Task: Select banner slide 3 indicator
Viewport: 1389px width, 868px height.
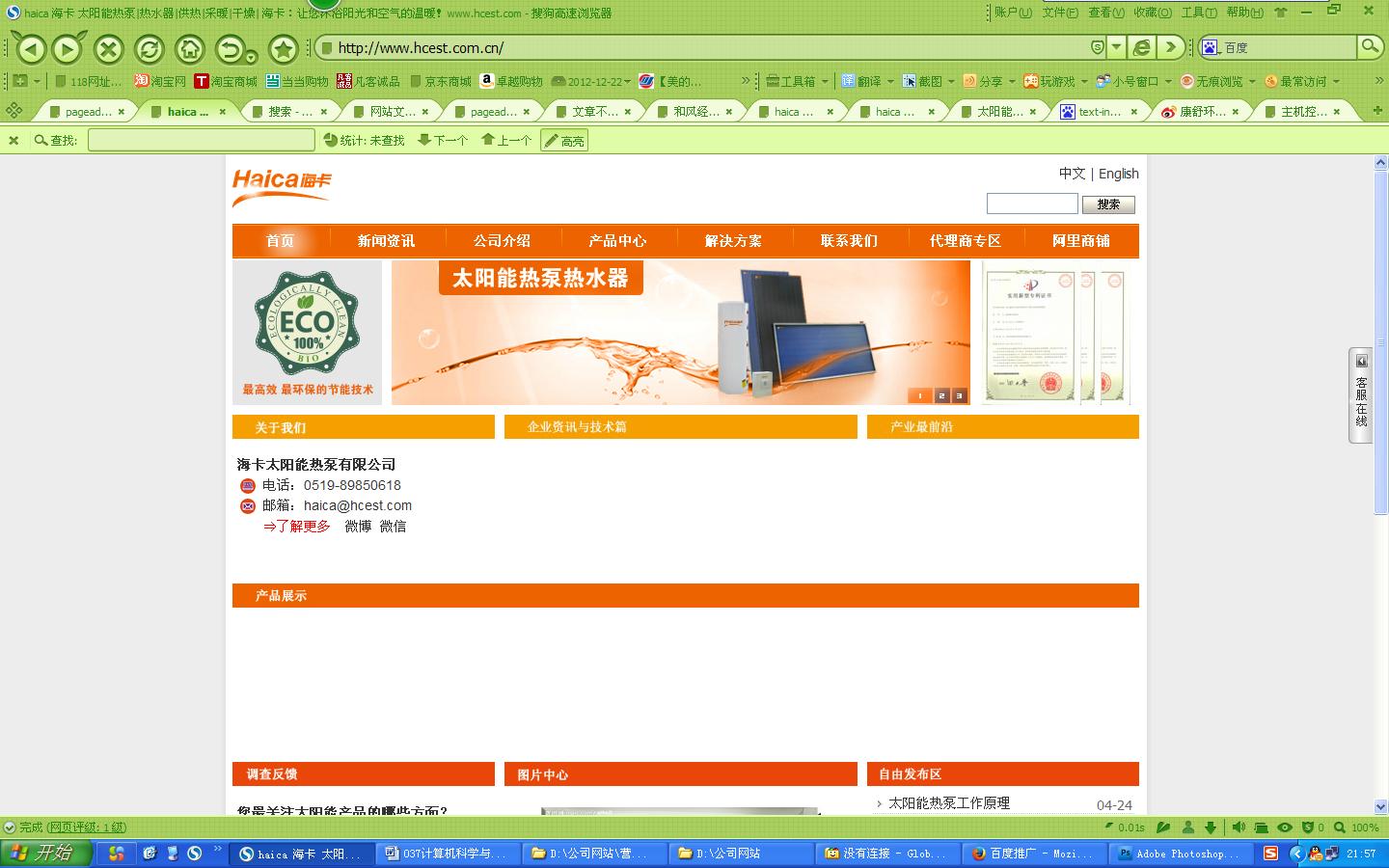Action: point(958,395)
